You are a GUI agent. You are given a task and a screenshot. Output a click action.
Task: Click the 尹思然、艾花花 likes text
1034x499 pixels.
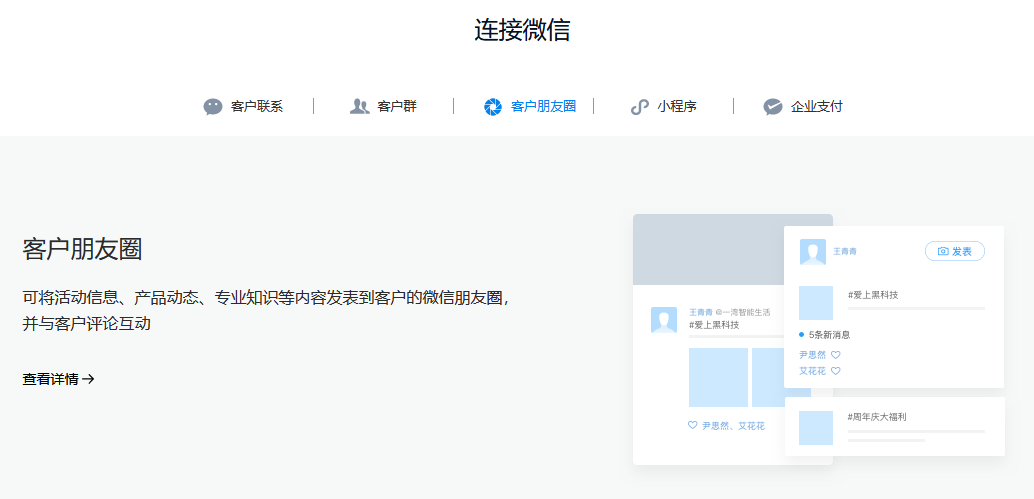[733, 426]
